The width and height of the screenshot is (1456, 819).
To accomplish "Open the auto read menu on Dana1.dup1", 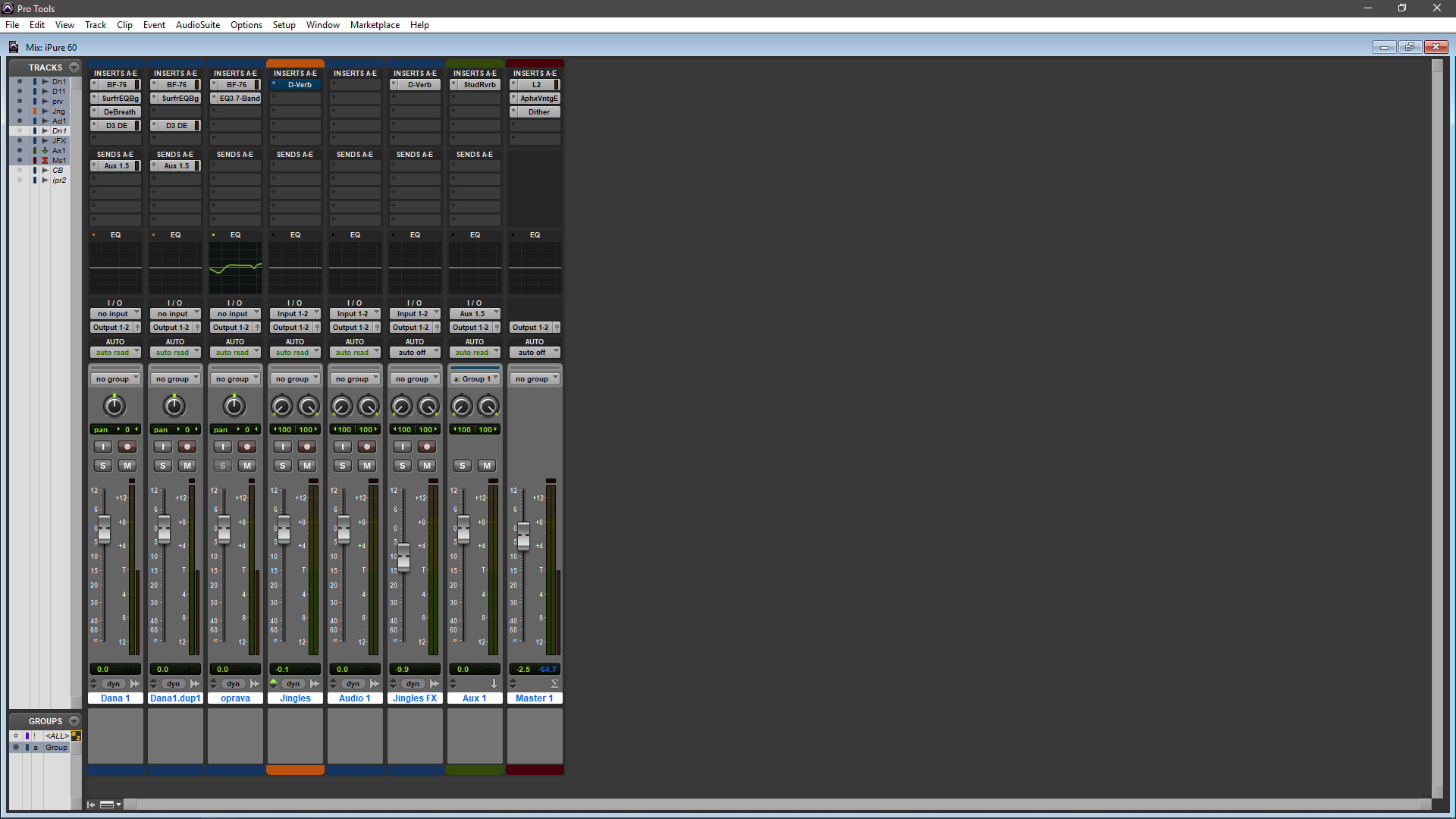I will (x=175, y=353).
